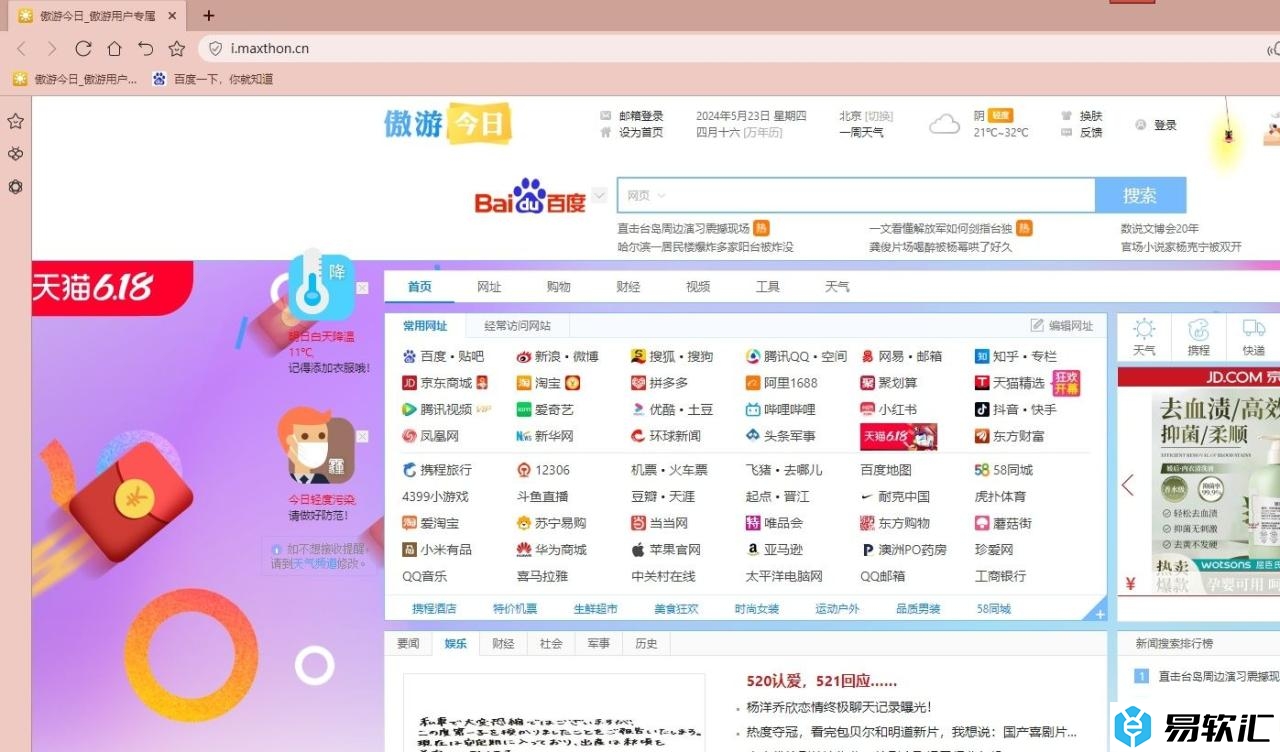The height and width of the screenshot is (752, 1280).
Task: Select the 购物 tab
Action: (558, 286)
